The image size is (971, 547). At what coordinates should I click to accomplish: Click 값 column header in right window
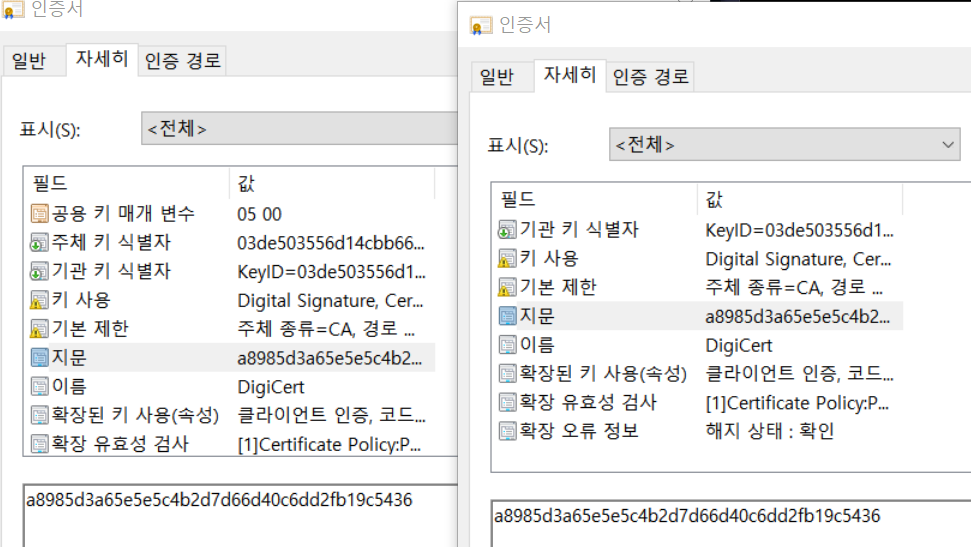pyautogui.click(x=800, y=199)
